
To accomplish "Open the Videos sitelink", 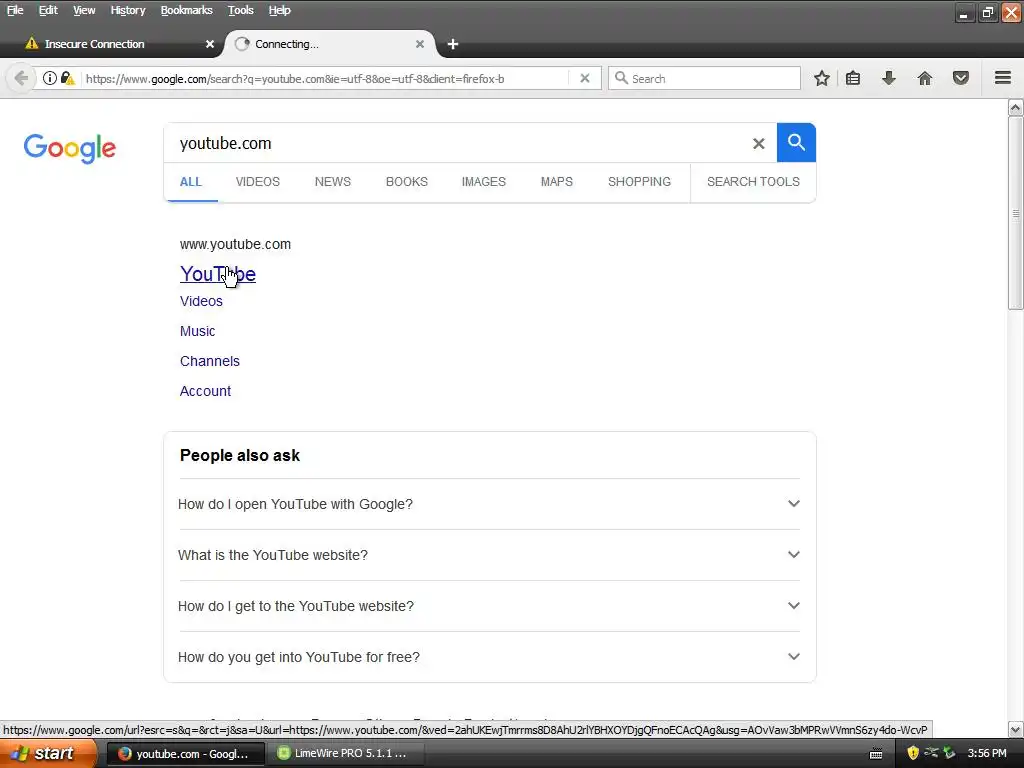I will coord(201,301).
